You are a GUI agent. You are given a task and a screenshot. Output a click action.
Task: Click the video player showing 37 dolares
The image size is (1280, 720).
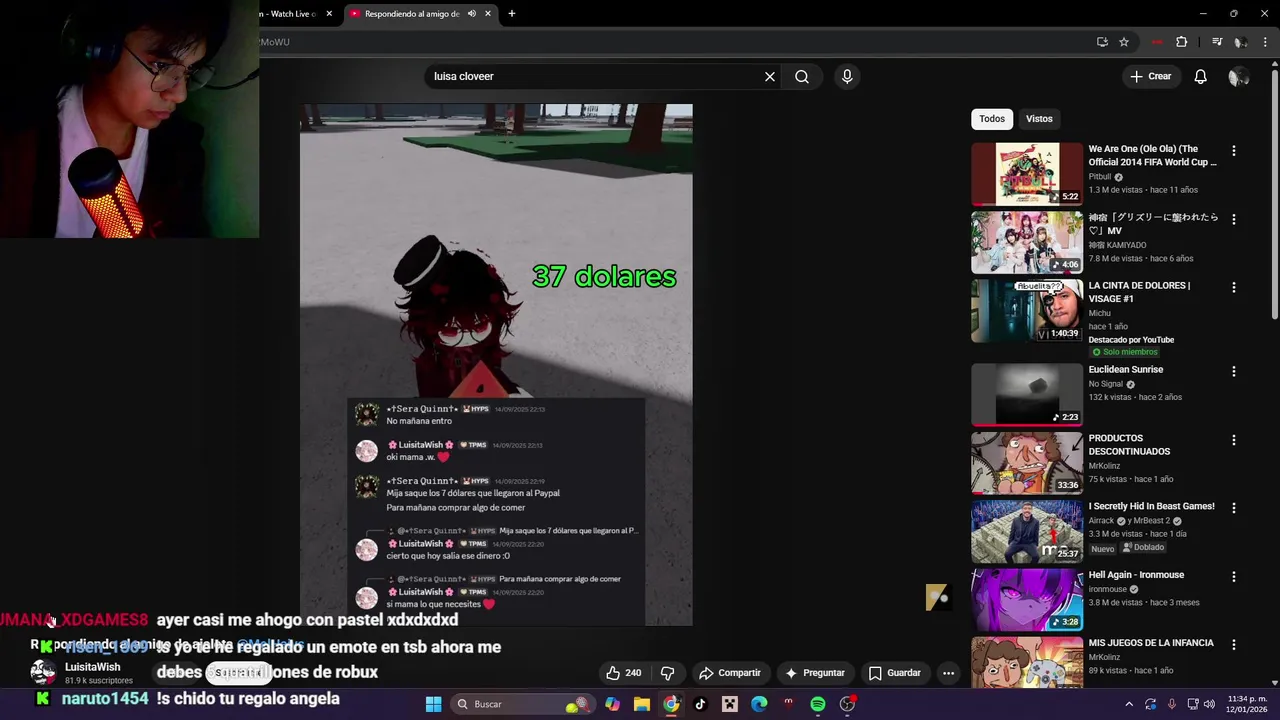click(496, 365)
